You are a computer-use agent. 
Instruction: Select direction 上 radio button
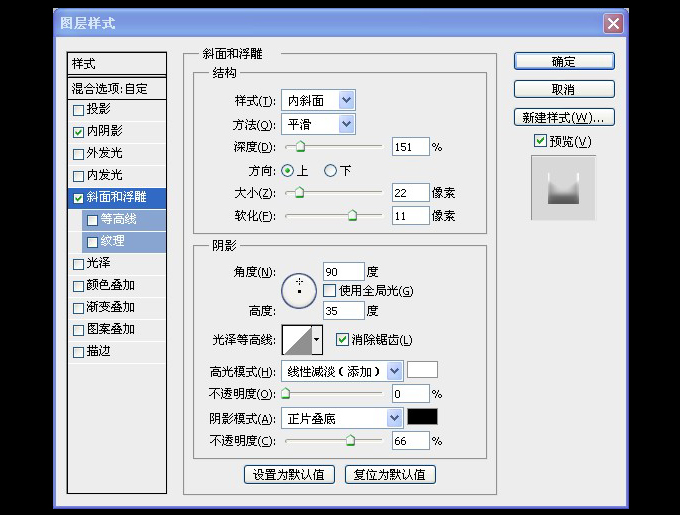tap(287, 171)
